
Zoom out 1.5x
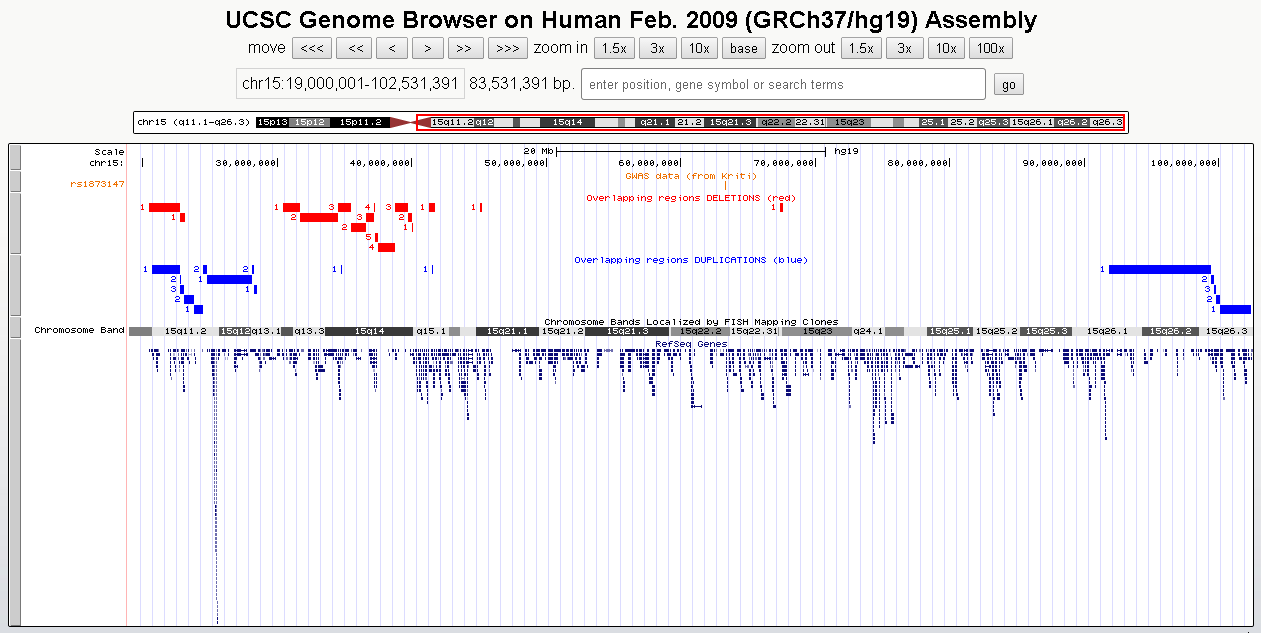coord(860,48)
